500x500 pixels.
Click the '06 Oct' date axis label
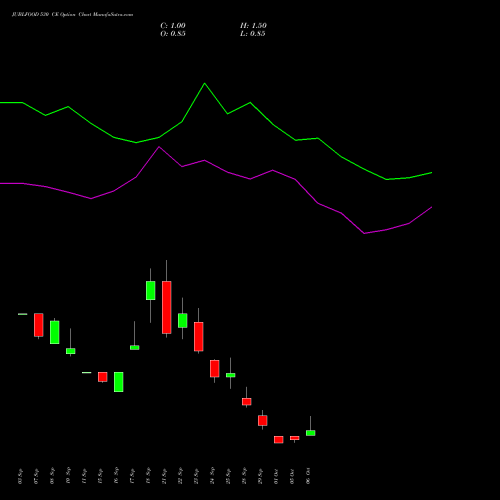click(308, 476)
